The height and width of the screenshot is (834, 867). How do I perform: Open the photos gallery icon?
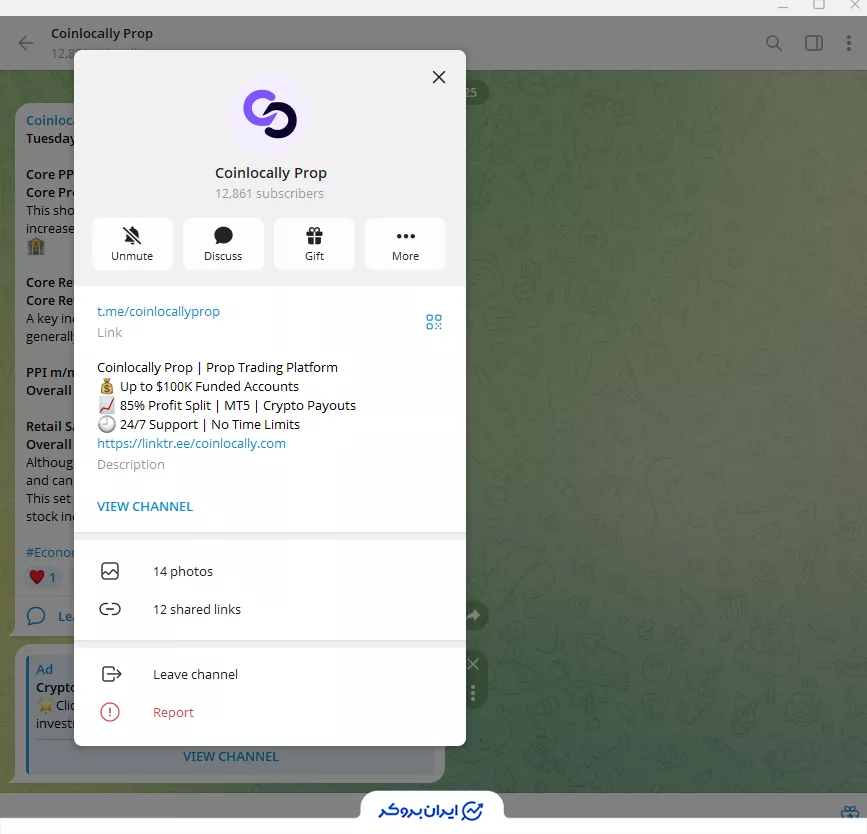point(110,571)
